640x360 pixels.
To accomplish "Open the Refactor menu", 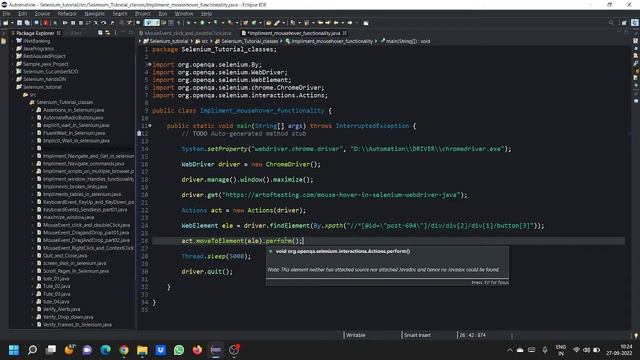I will [67, 13].
